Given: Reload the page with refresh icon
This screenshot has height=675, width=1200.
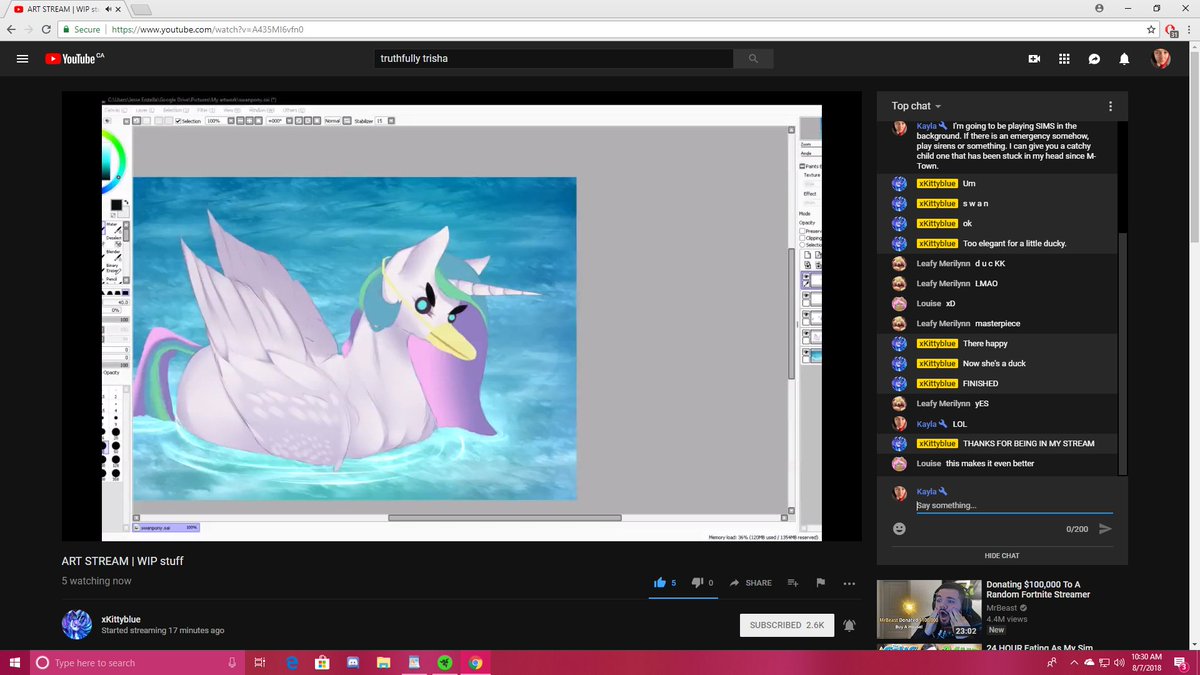Looking at the screenshot, I should coord(48,30).
